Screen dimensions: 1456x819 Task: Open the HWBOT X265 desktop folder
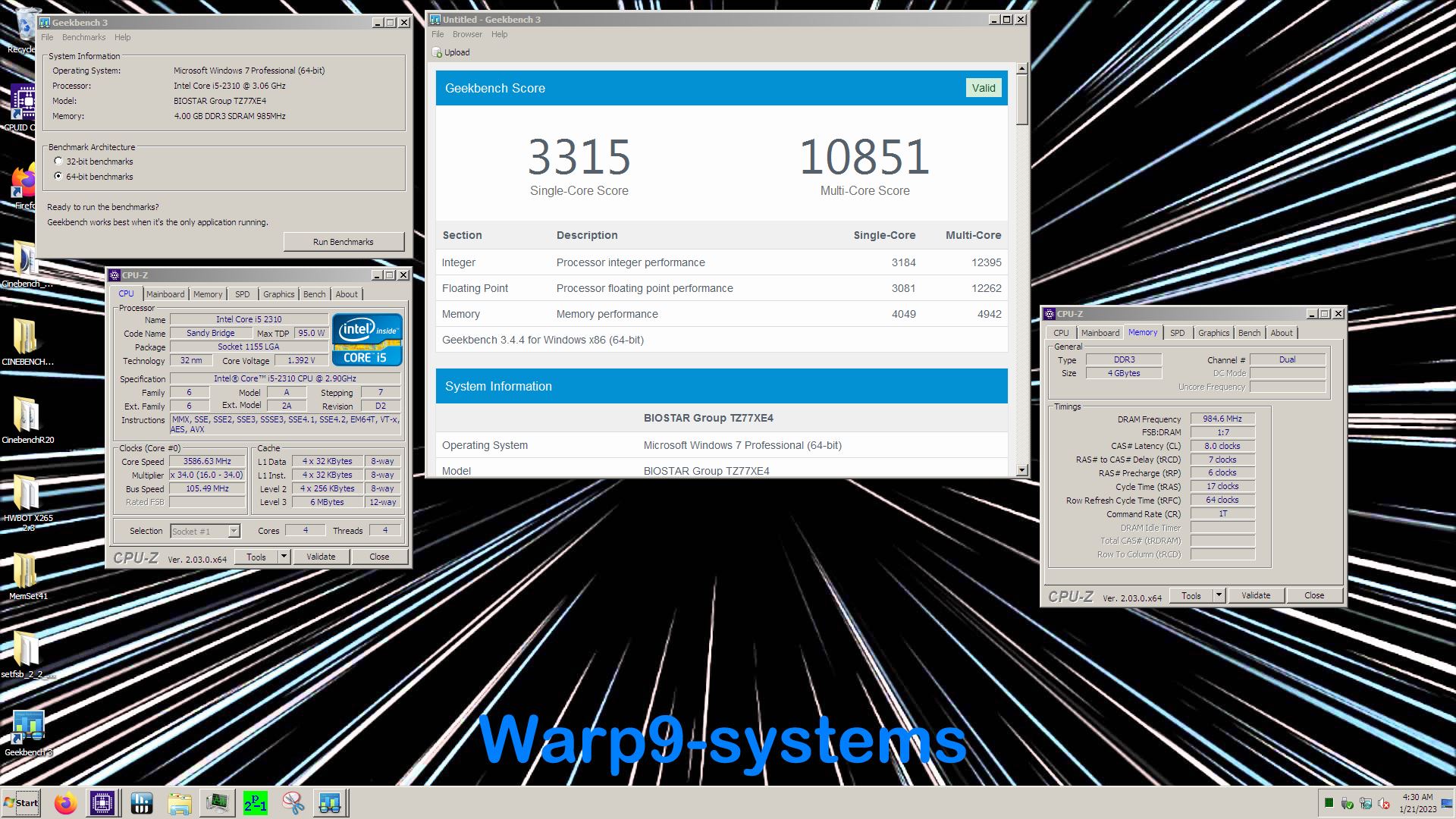point(27,502)
